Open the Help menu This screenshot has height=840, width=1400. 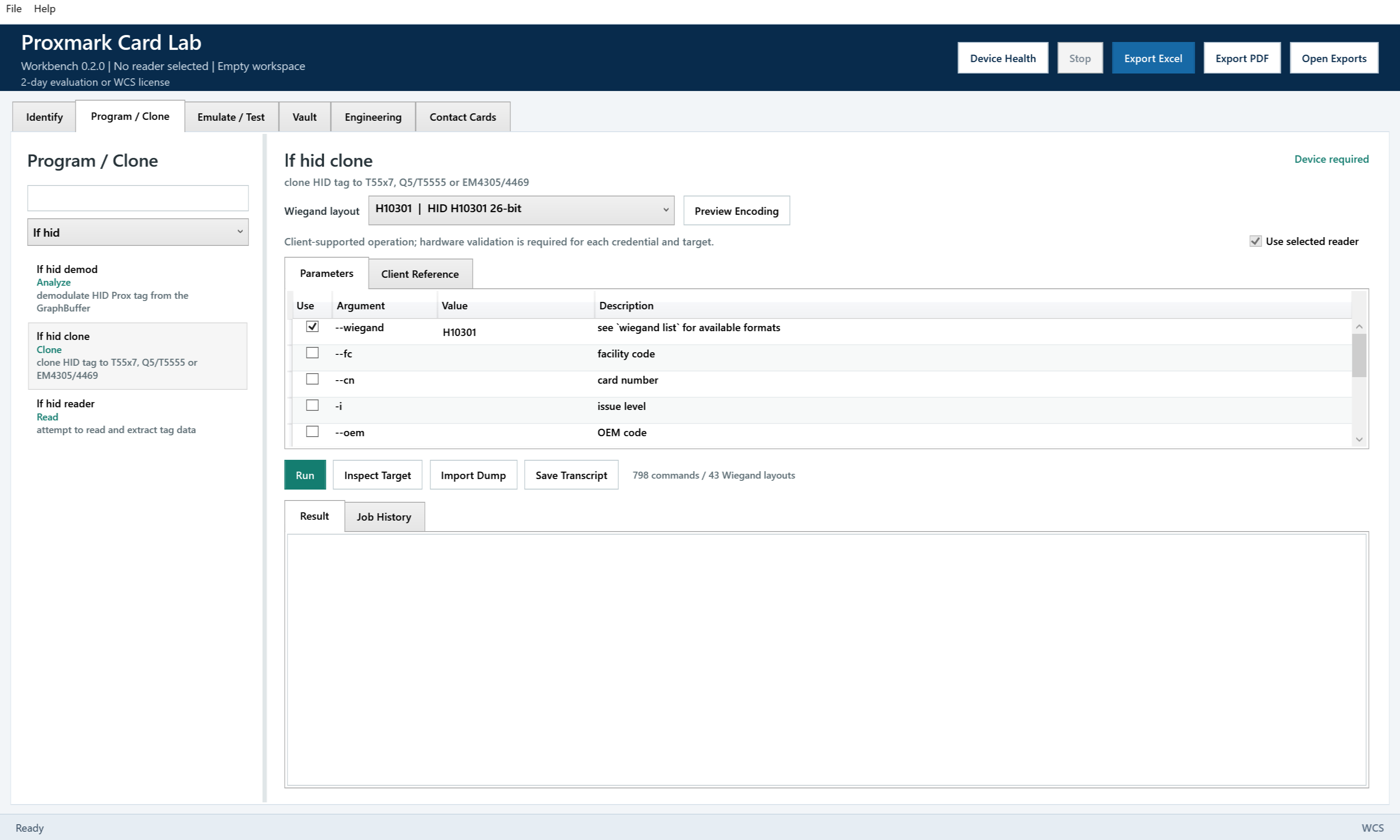pyautogui.click(x=45, y=8)
